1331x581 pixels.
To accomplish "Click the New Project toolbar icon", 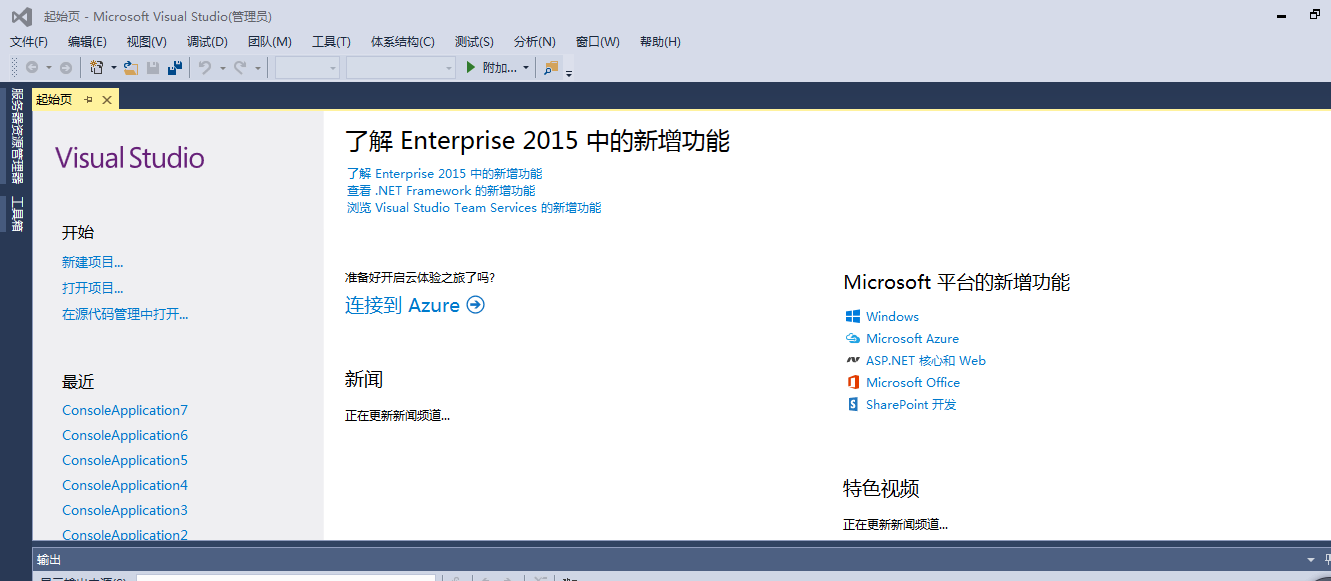I will [97, 68].
